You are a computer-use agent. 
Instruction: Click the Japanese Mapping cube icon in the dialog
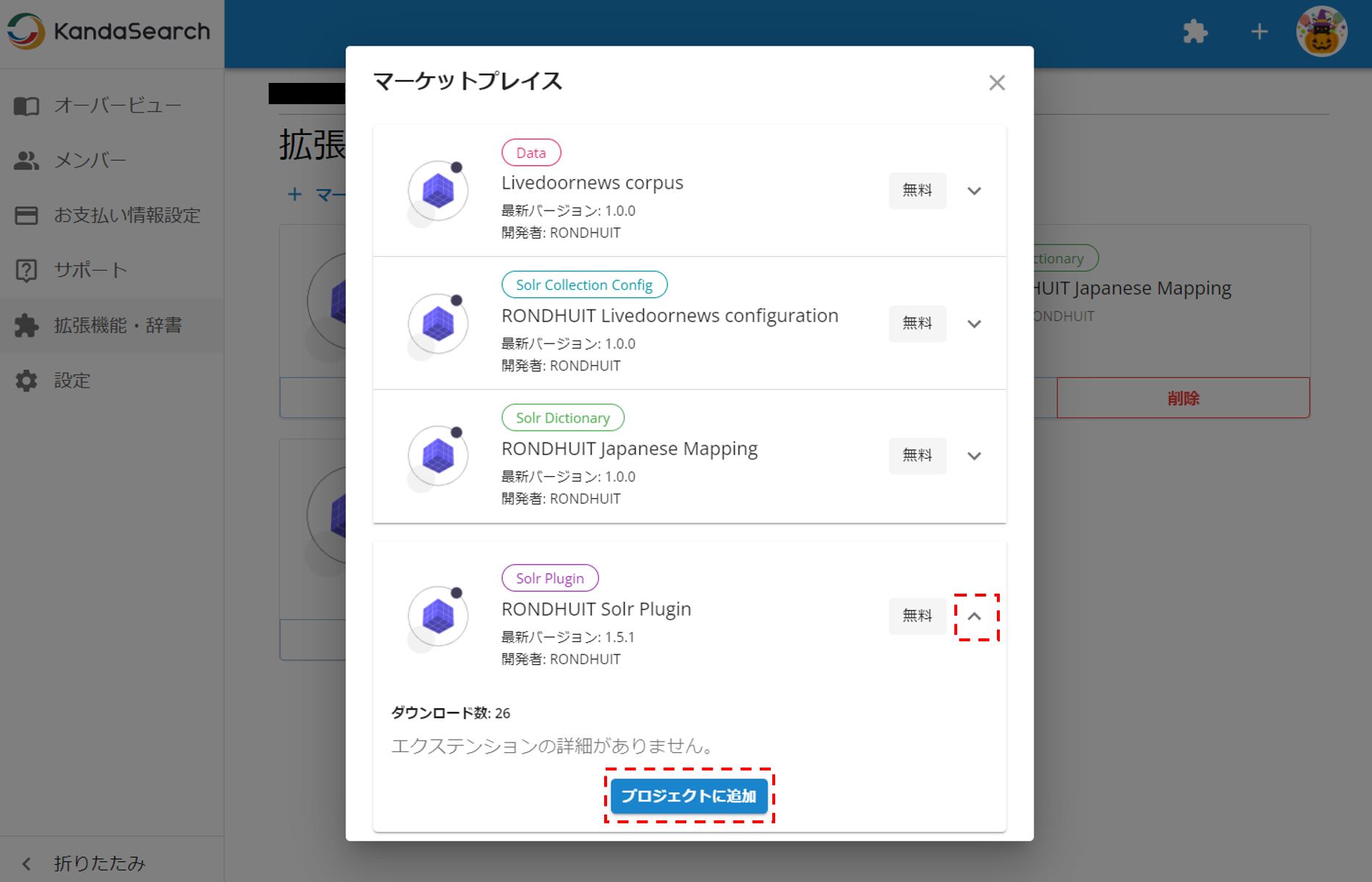pyautogui.click(x=438, y=456)
